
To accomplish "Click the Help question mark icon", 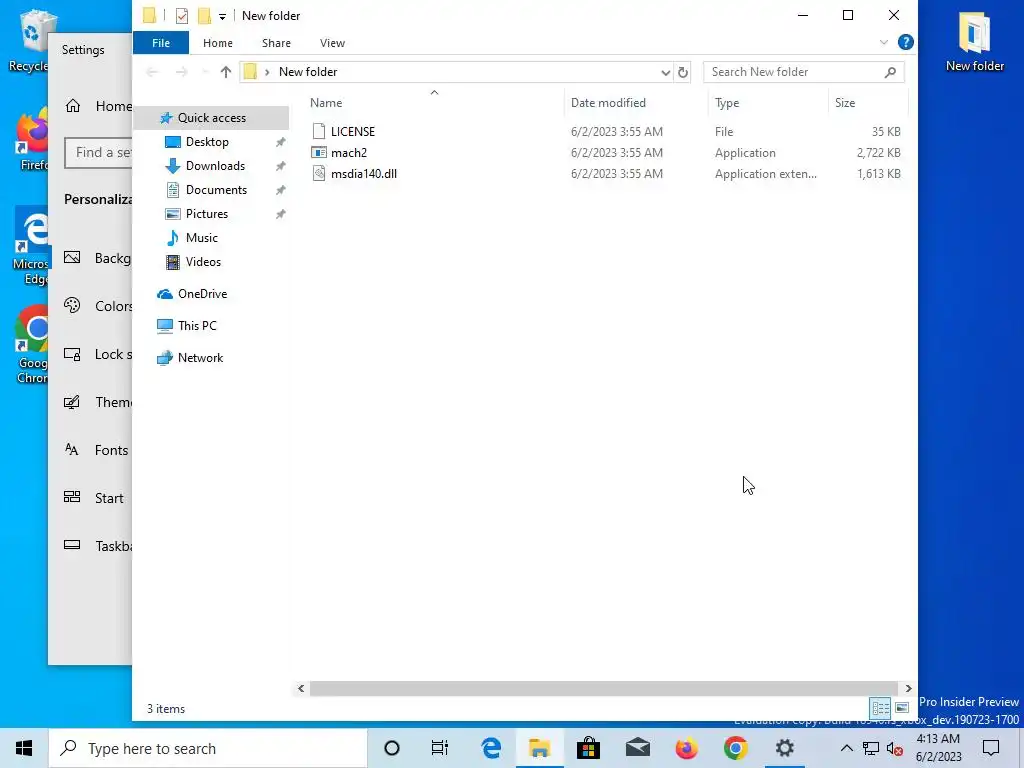I will [x=905, y=42].
